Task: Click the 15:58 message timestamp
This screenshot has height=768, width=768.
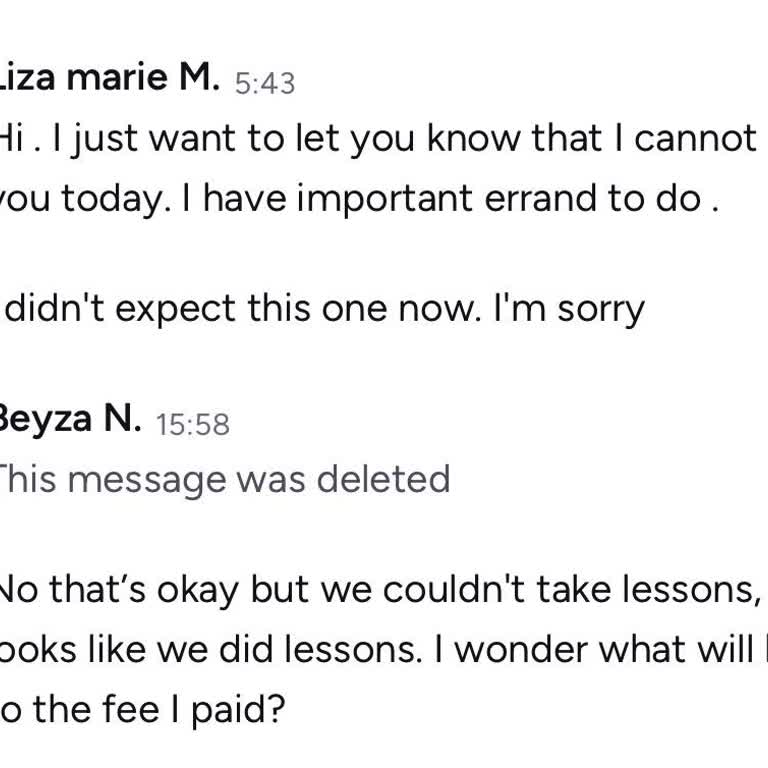Action: pos(193,424)
